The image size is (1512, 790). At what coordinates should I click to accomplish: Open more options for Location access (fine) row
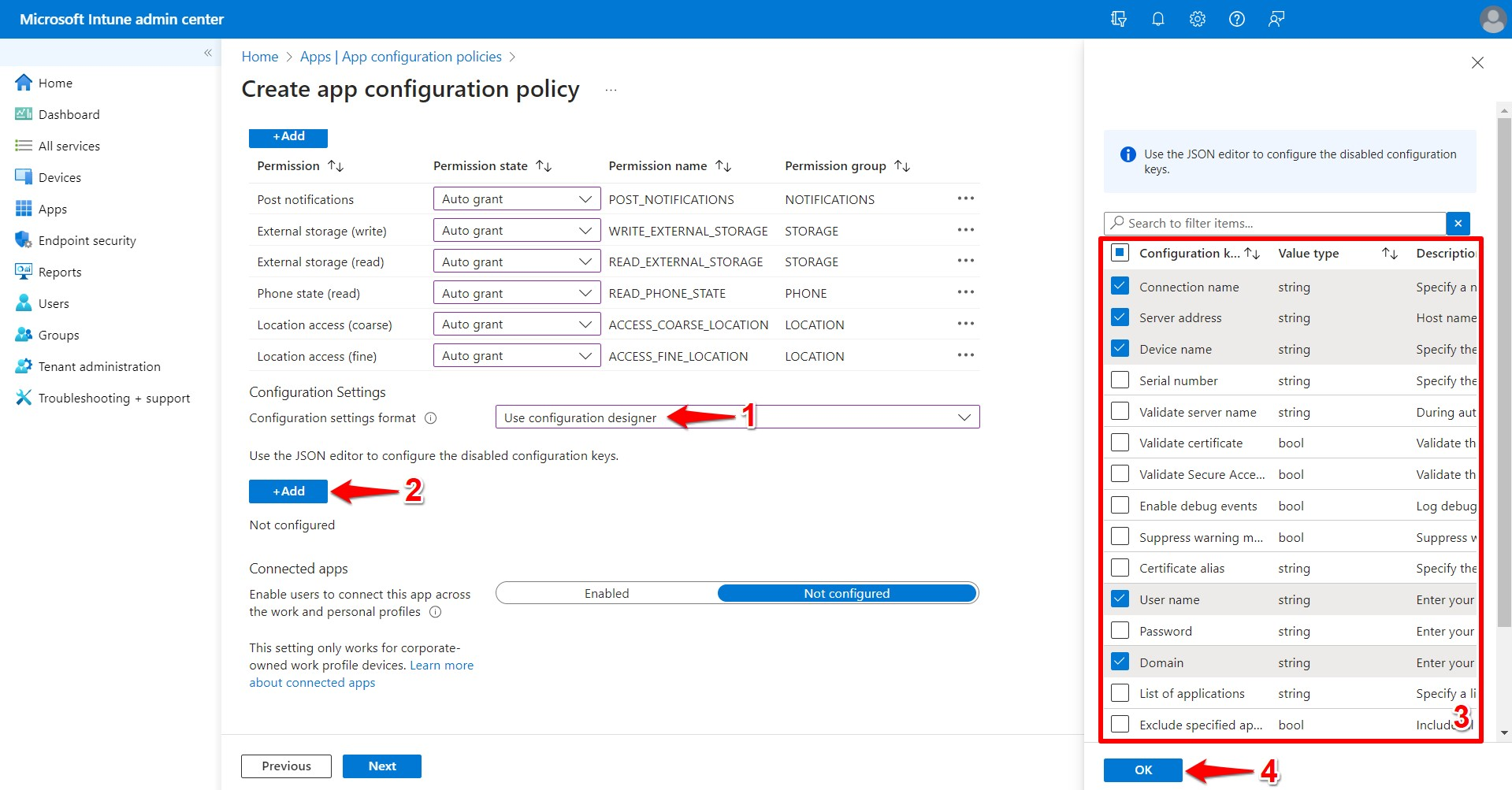[966, 355]
